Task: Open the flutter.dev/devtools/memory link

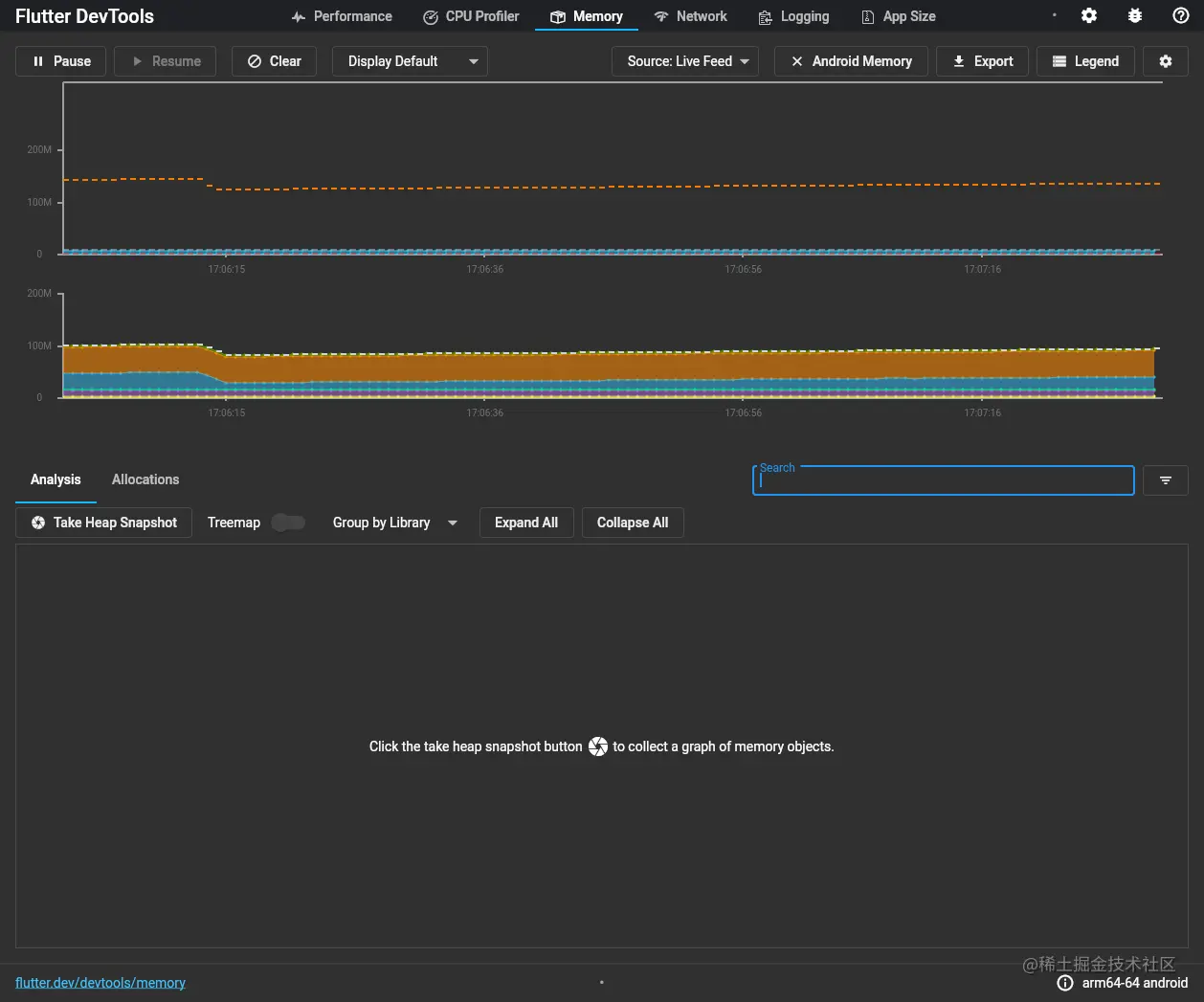Action: pos(100,983)
